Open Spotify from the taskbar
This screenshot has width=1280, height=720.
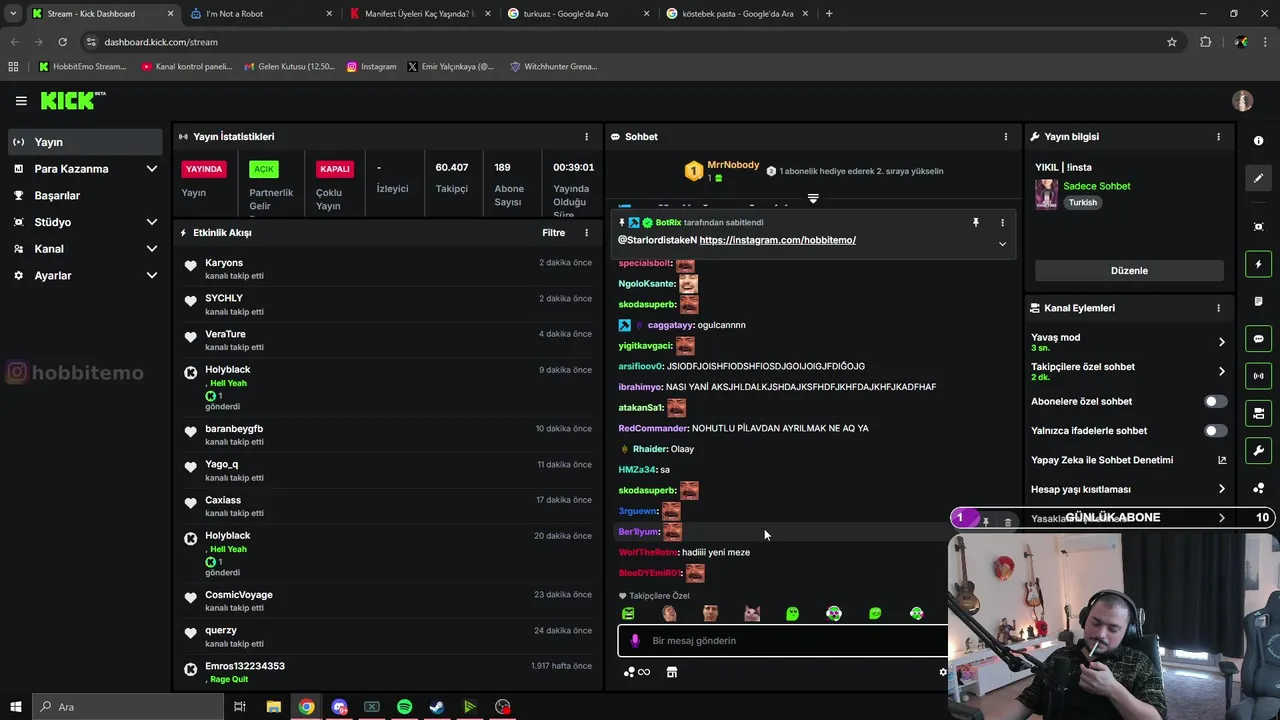(x=404, y=707)
